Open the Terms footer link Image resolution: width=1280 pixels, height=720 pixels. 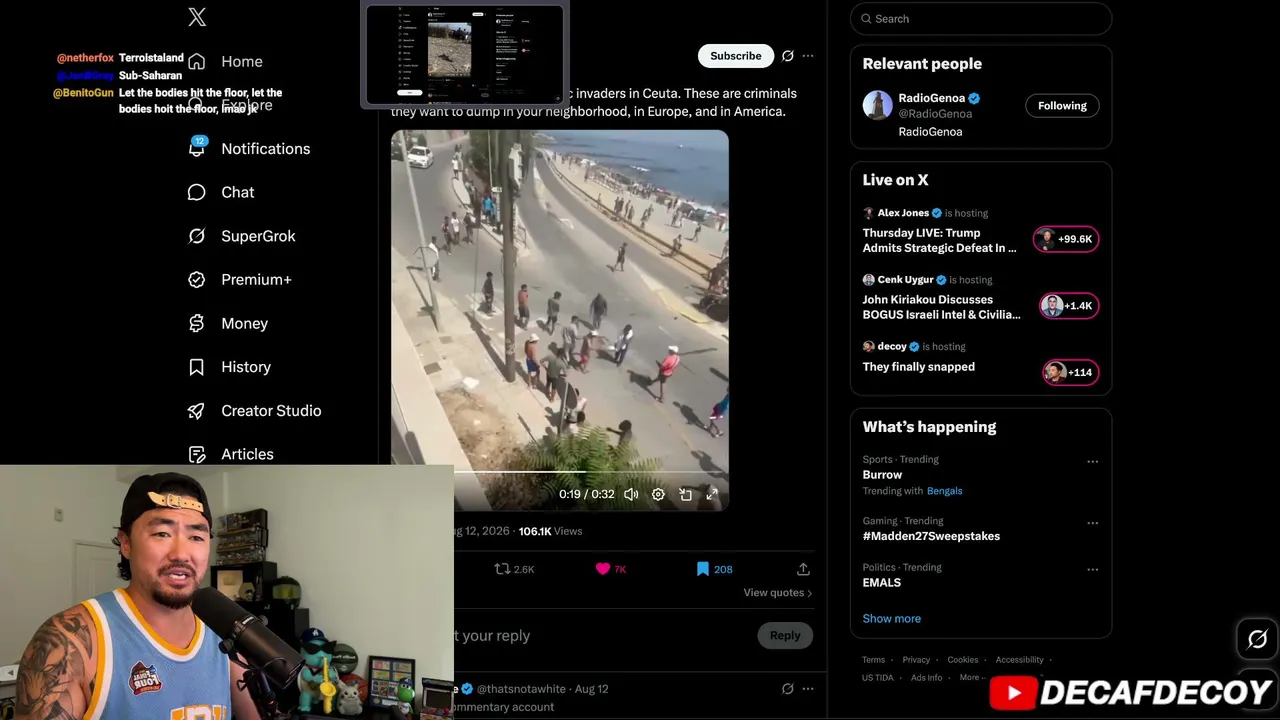tap(874, 660)
